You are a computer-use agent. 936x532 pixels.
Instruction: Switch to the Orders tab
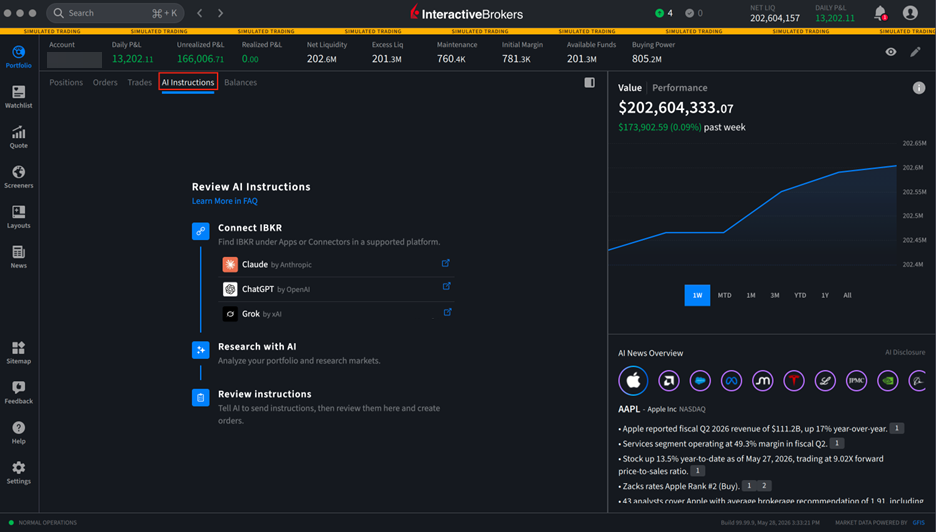pos(105,82)
